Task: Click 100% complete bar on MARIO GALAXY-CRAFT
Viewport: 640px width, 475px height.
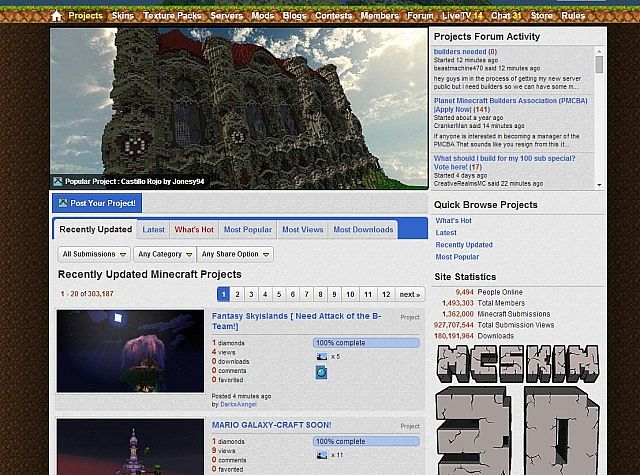Action: click(x=366, y=441)
